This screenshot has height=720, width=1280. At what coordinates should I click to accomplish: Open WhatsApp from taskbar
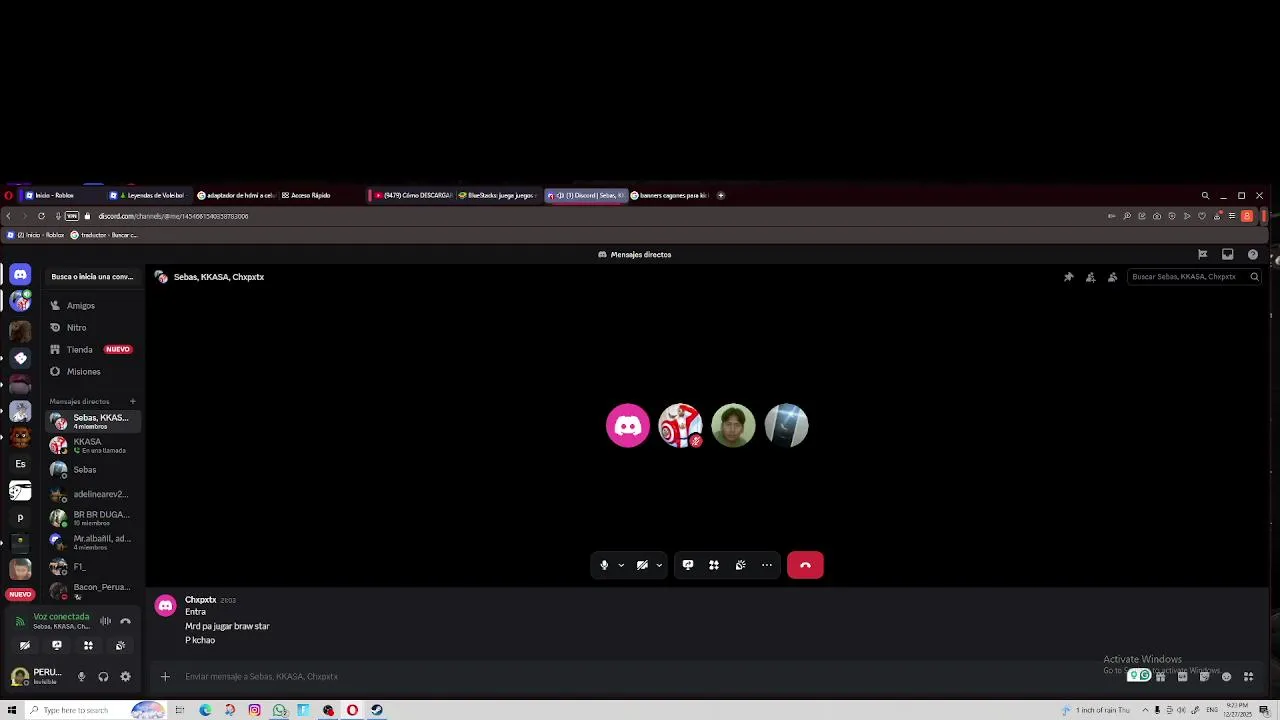(279, 710)
